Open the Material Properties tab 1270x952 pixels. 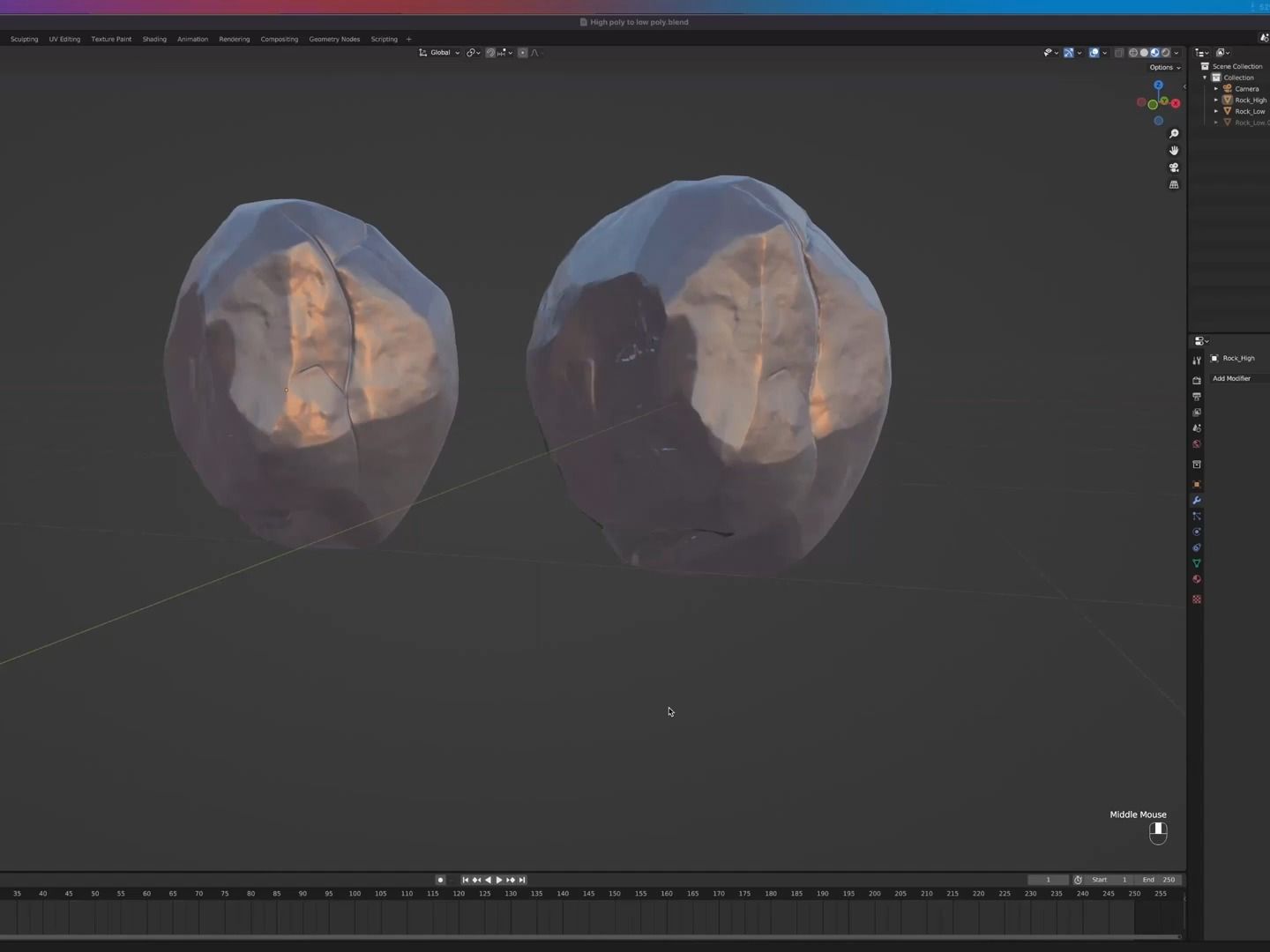(1197, 579)
